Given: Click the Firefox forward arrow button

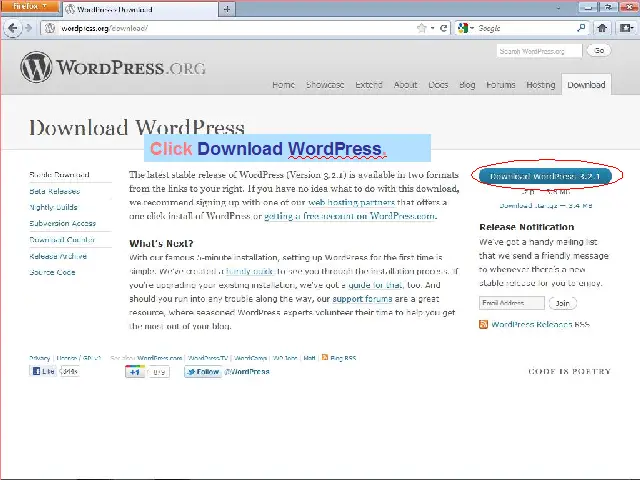Looking at the screenshot, I should [28, 28].
